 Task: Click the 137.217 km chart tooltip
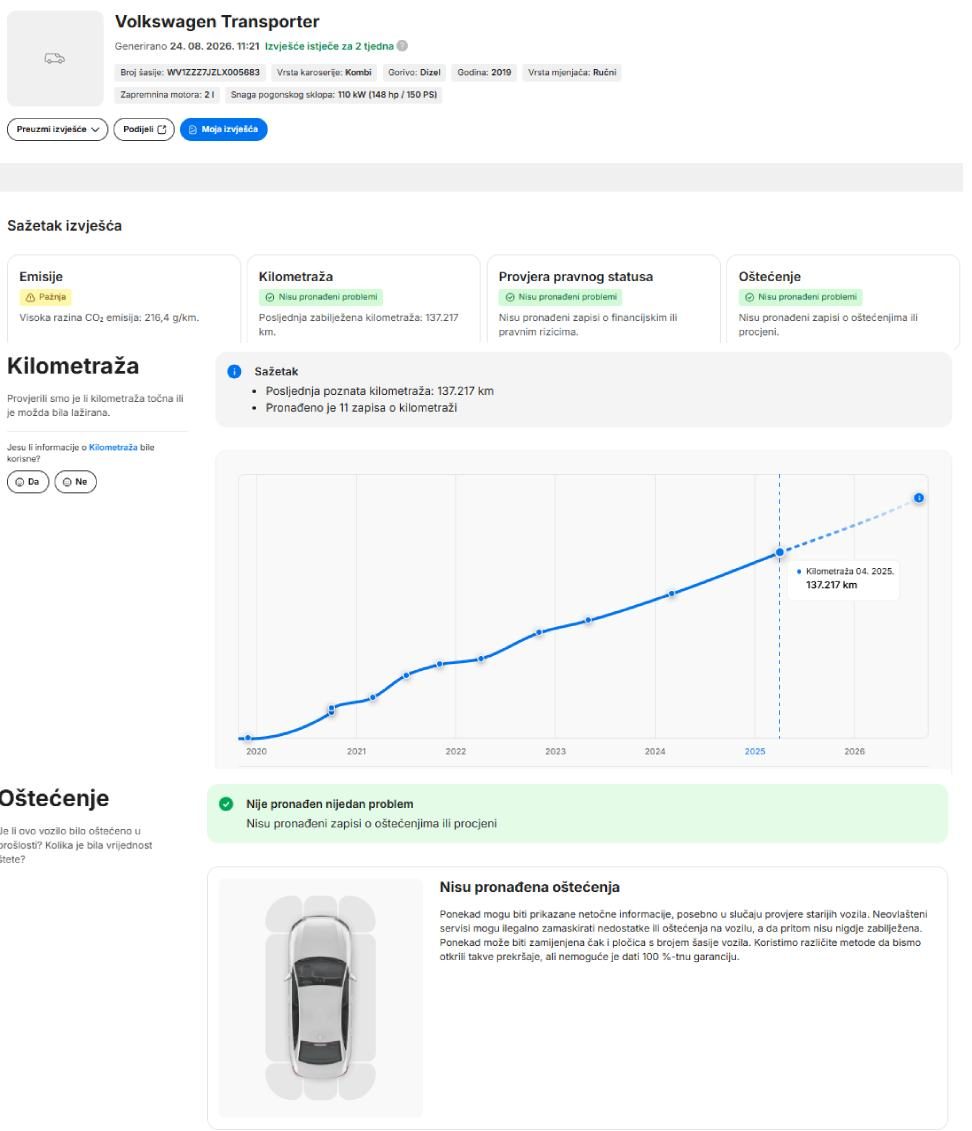coord(845,578)
